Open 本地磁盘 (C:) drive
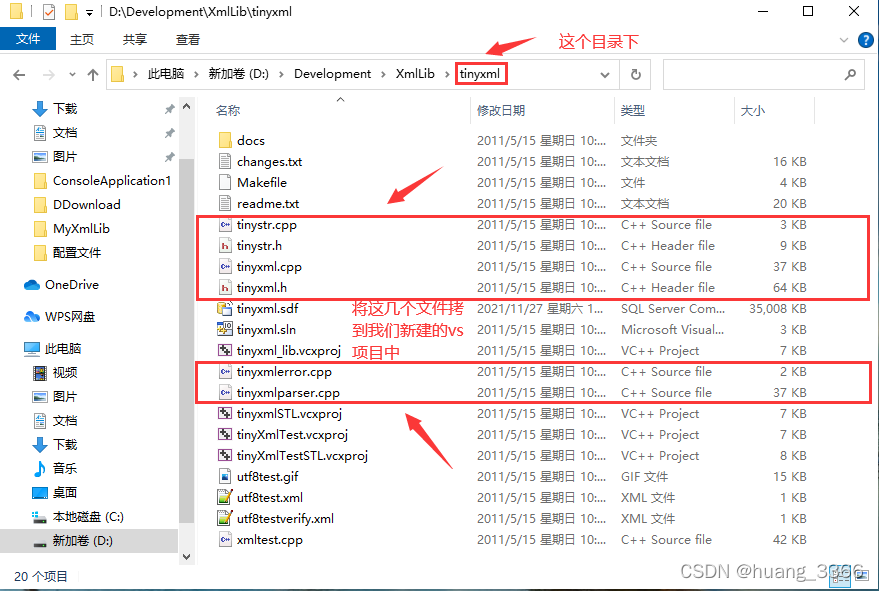879x591 pixels. click(x=78, y=517)
